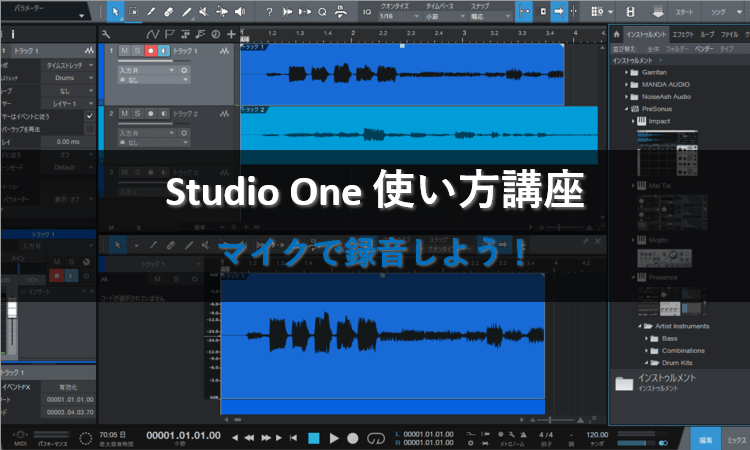Disable record arm on Track 1
750x450 pixels.
[x=150, y=51]
